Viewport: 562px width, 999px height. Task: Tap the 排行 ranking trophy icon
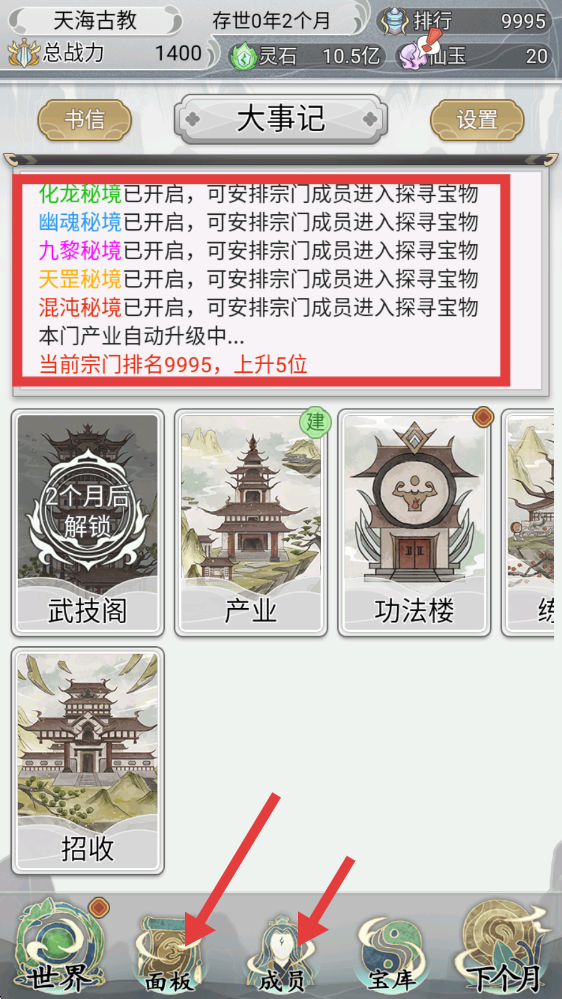coord(394,21)
